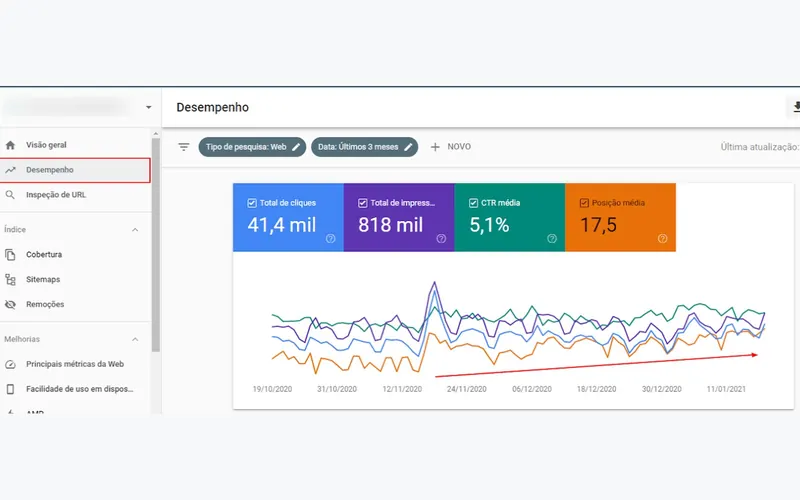Screen dimensions: 800x500
Task: Click the Cobertura pages icon
Action: coord(10,254)
